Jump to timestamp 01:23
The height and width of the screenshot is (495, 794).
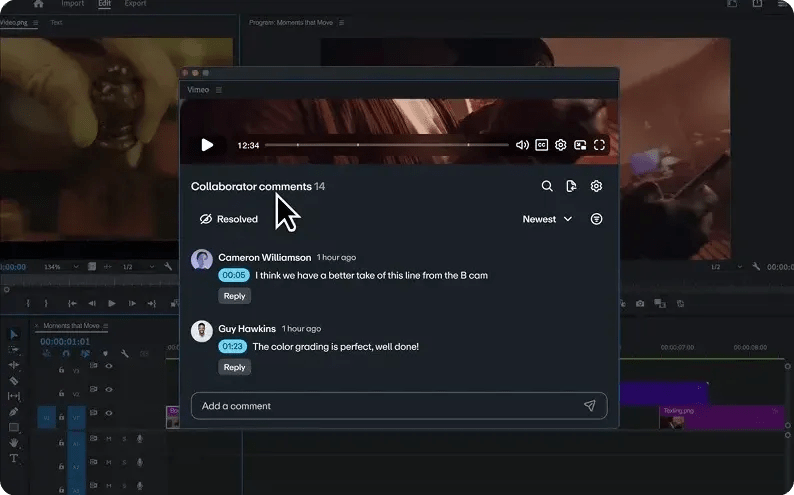click(x=232, y=347)
